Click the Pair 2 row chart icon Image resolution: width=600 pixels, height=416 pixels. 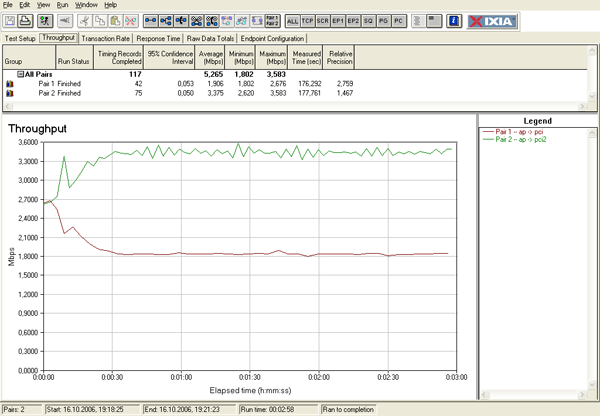pos(10,93)
